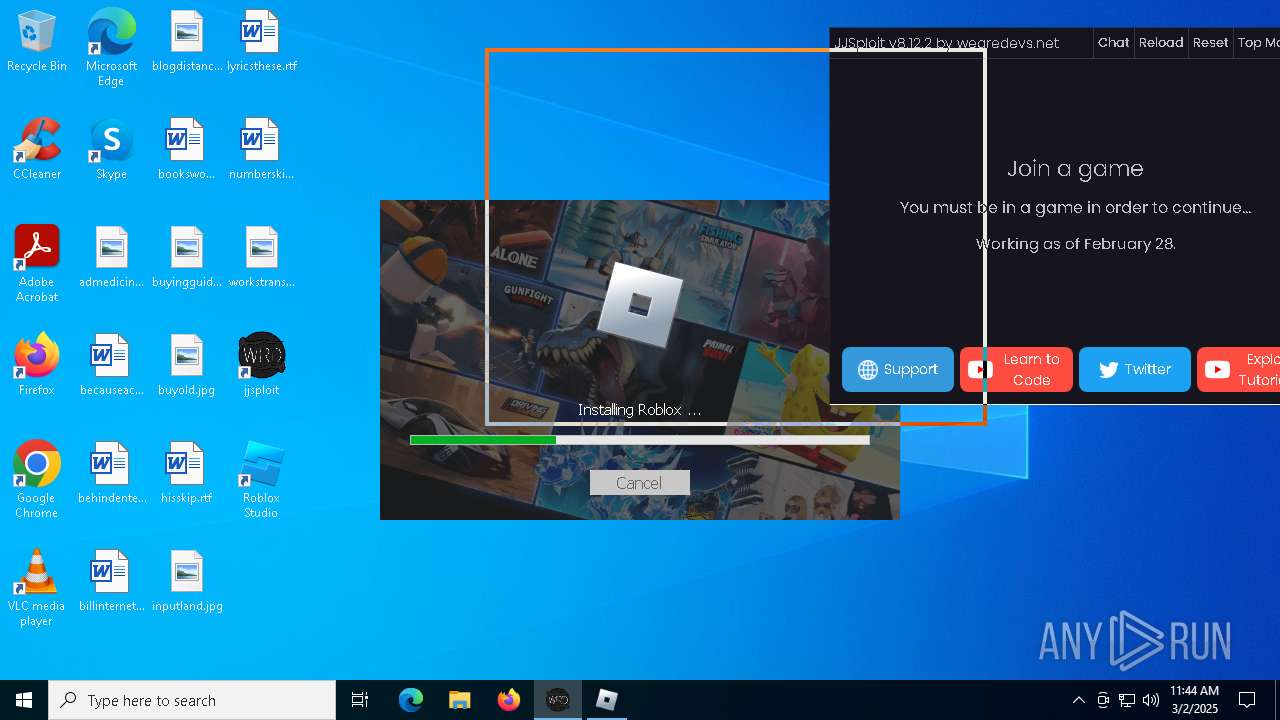Open the Top Most option in JJSploit
Viewport: 1280px width, 720px height.
[1258, 43]
